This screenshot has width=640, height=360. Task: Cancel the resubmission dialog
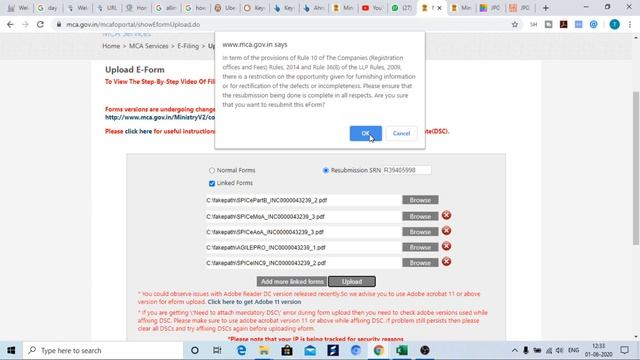(401, 133)
